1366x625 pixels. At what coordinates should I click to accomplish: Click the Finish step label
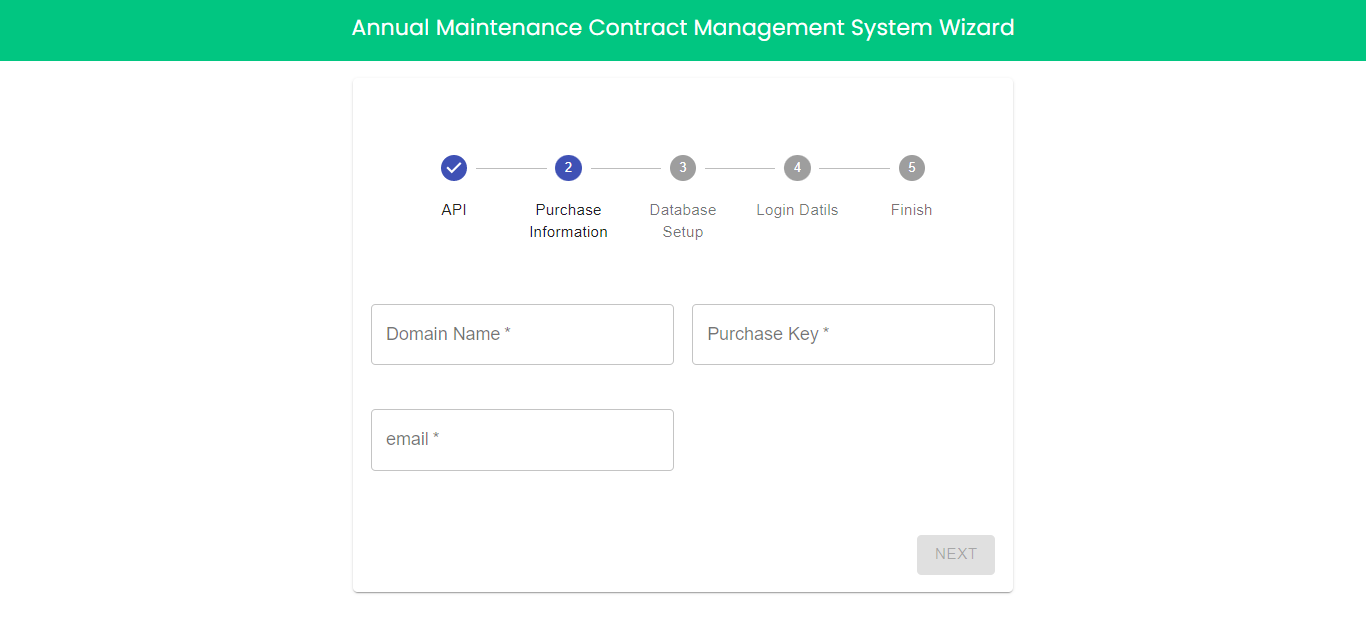911,210
